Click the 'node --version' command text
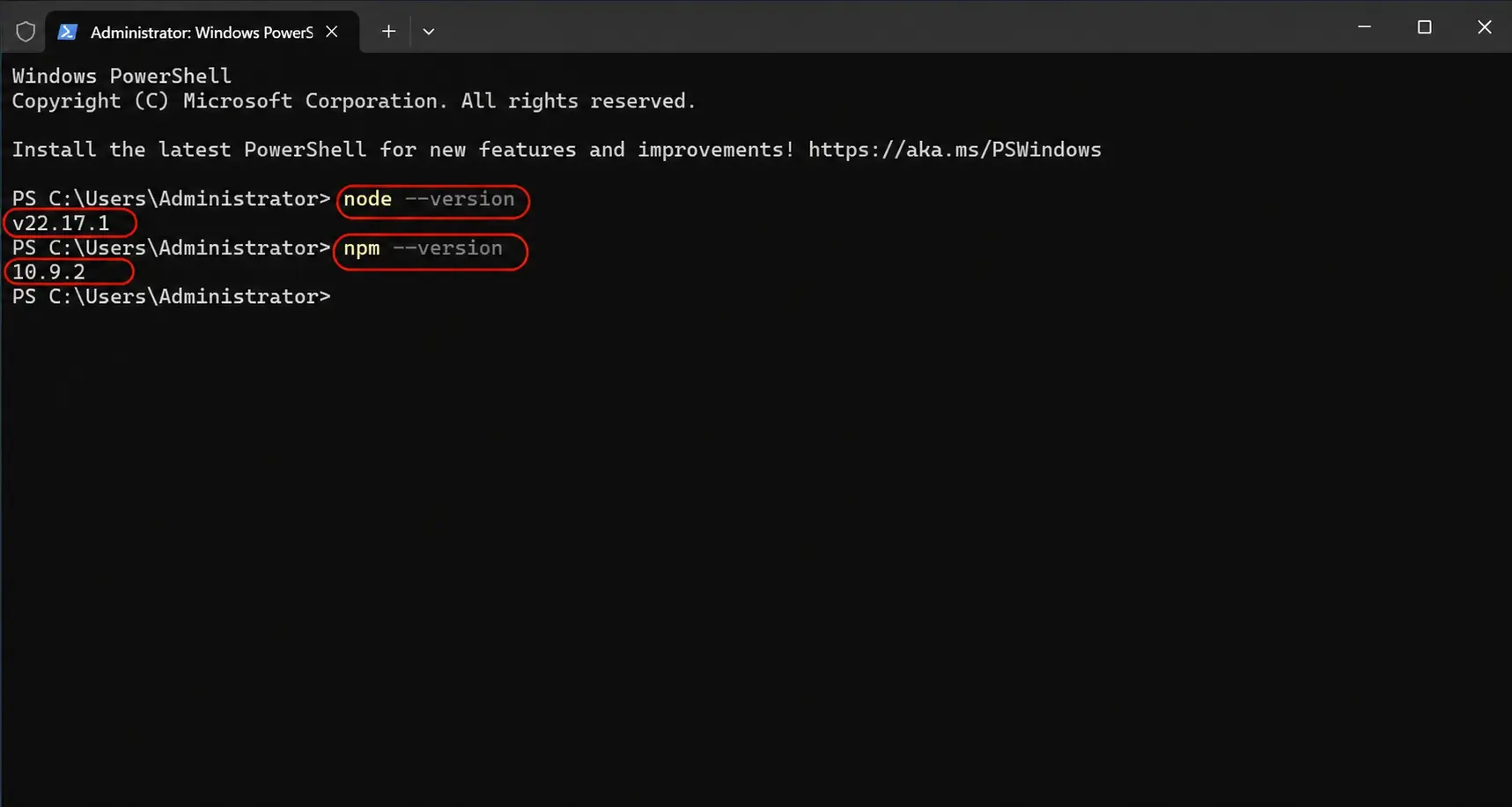 429,199
